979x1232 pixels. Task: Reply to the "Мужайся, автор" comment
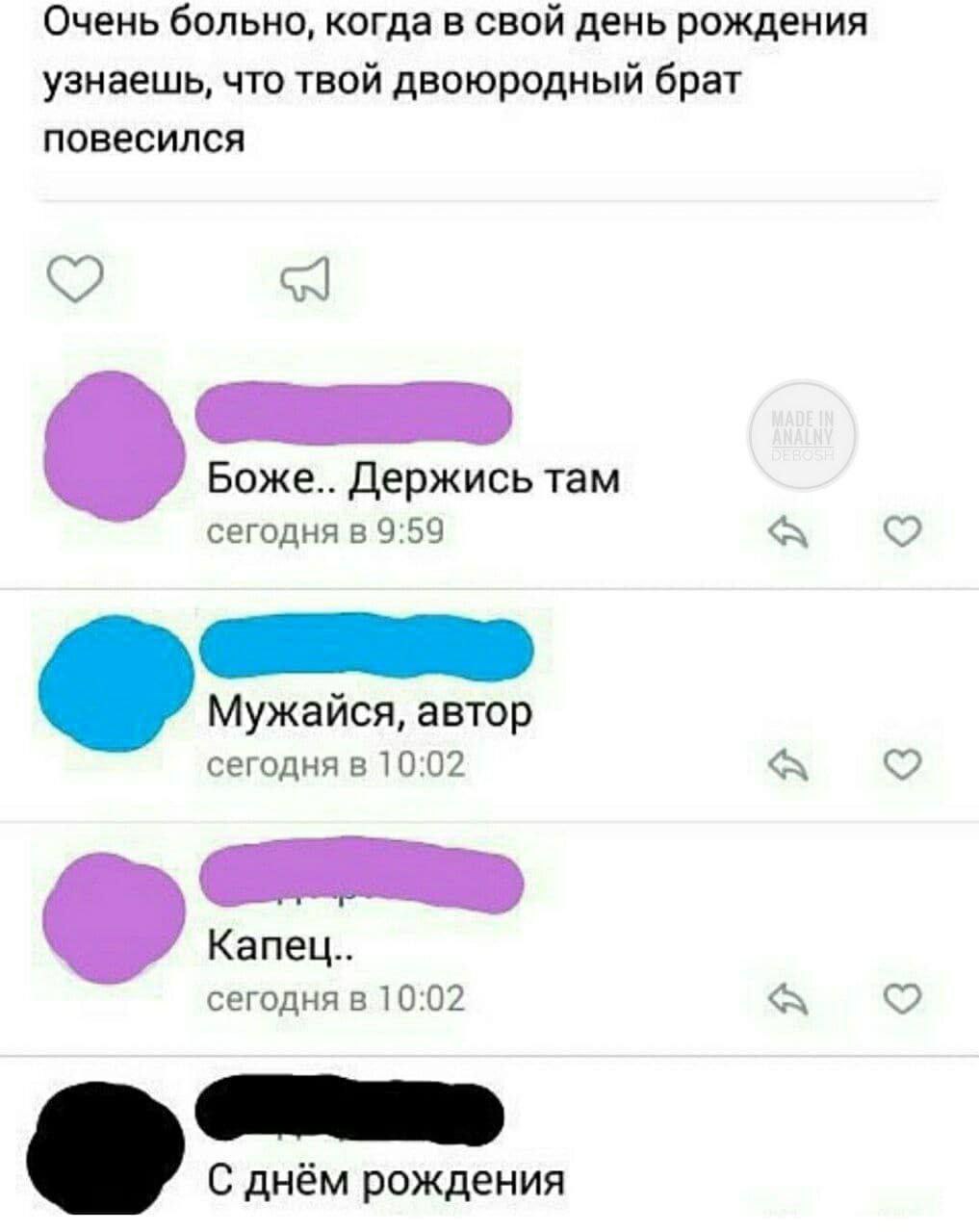(x=789, y=766)
